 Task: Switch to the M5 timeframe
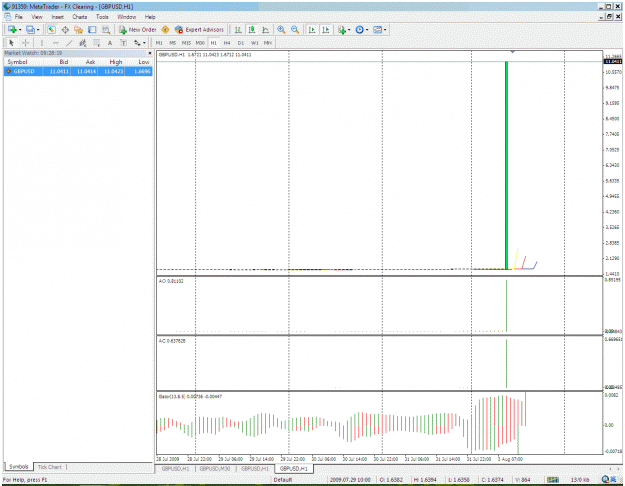point(173,43)
